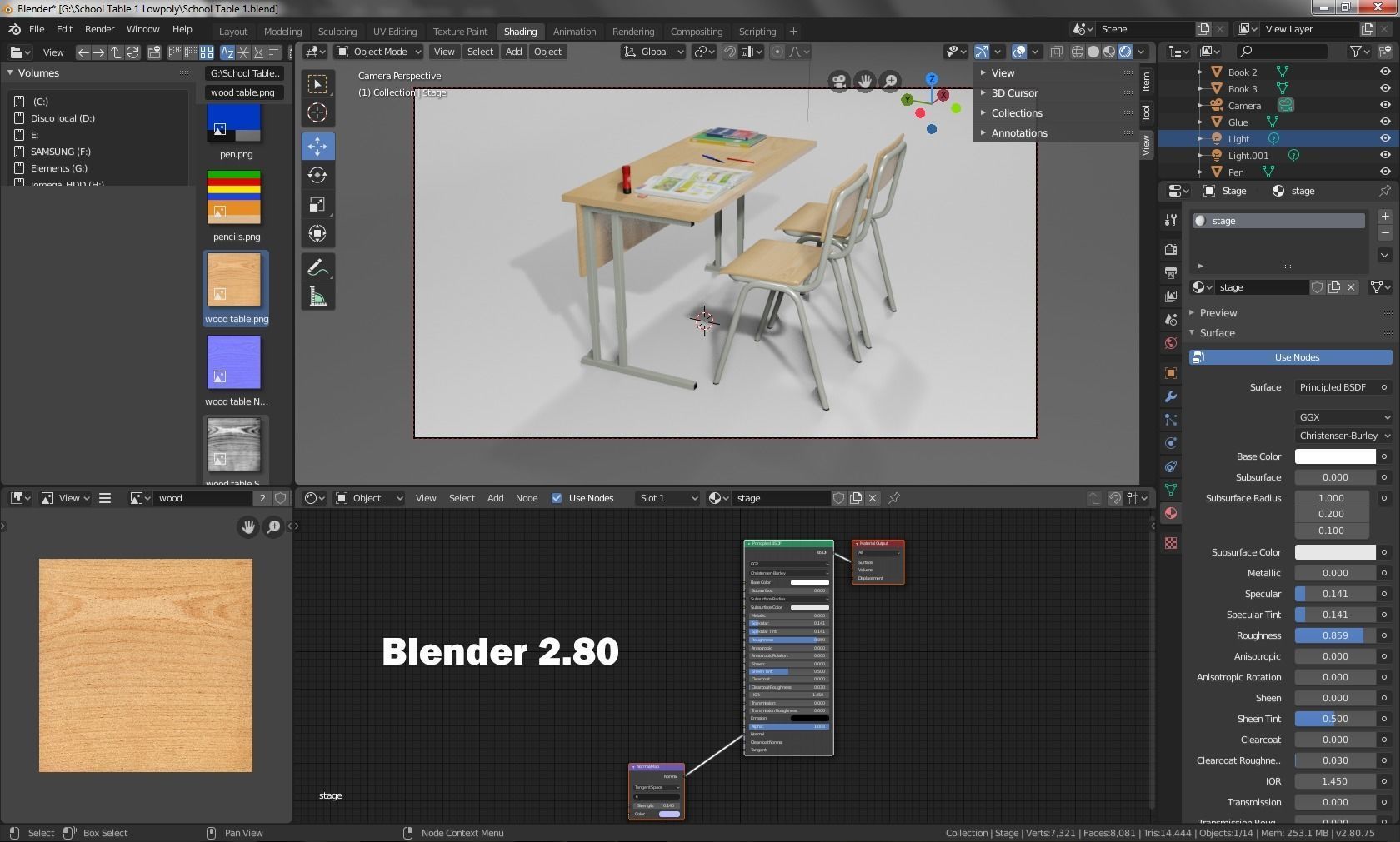Select the Measure tool
Viewport: 1400px width, 842px height.
(x=317, y=296)
